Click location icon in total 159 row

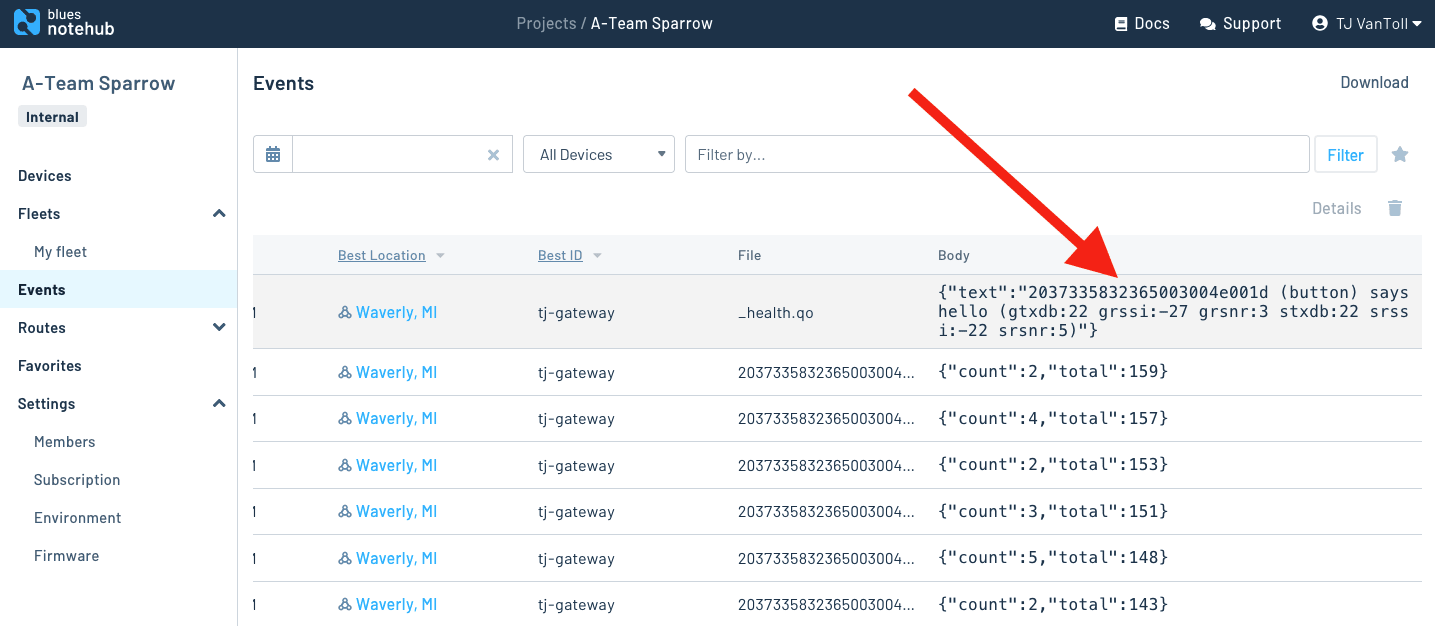pos(345,373)
